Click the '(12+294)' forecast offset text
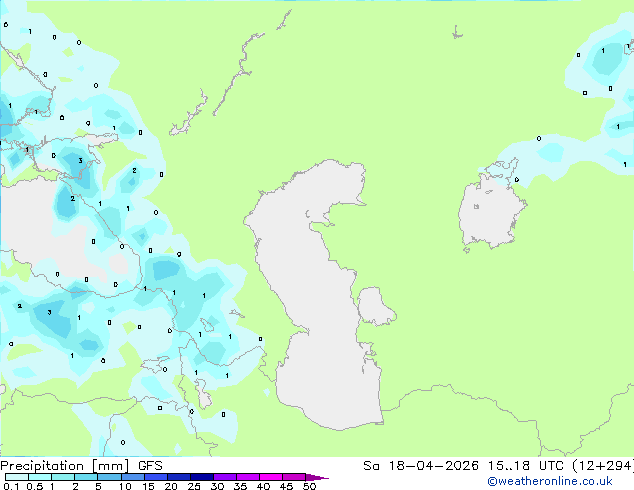Screen dimensions: 634x490 (x=603, y=466)
